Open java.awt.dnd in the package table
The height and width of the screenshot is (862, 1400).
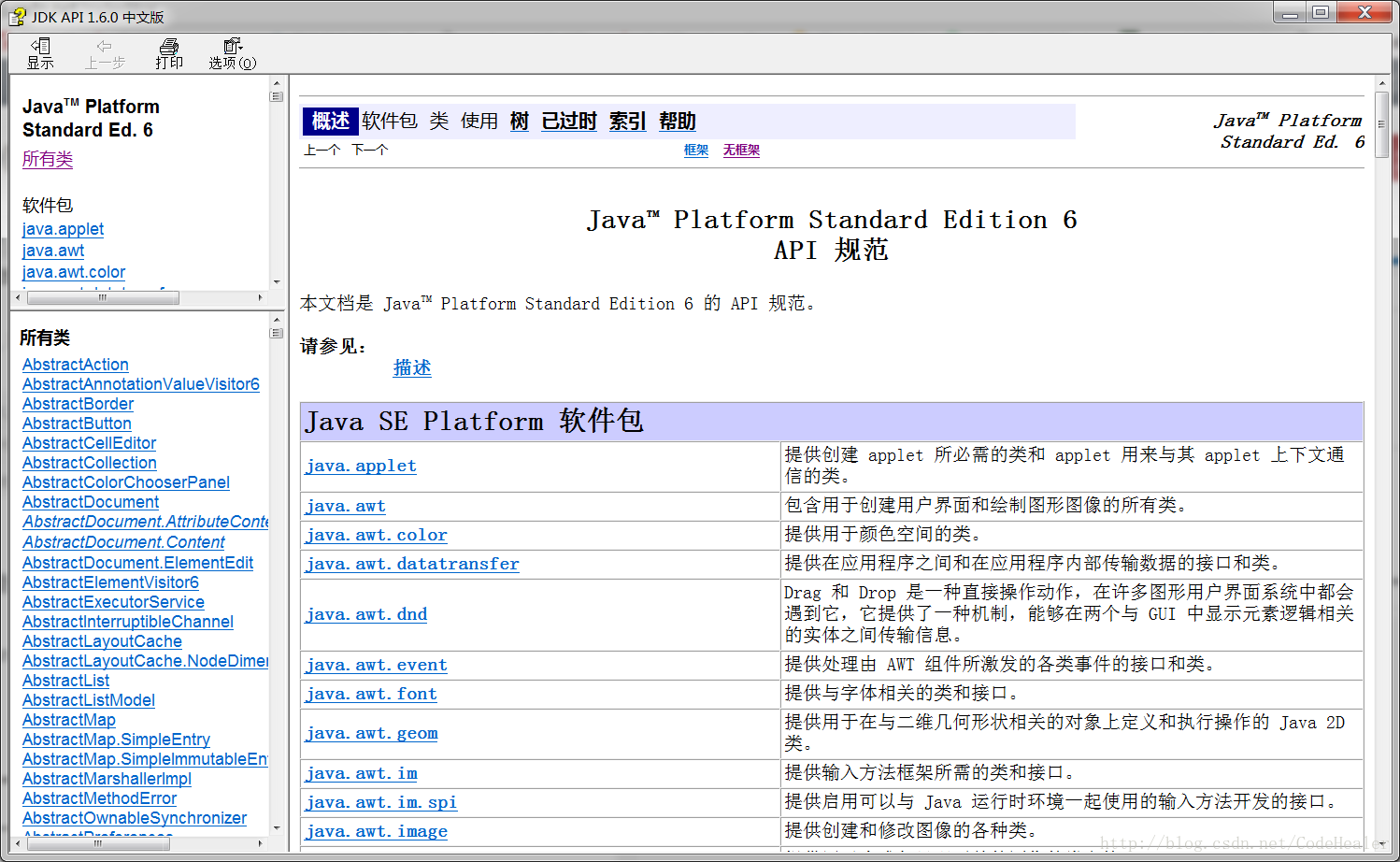pyautogui.click(x=366, y=614)
